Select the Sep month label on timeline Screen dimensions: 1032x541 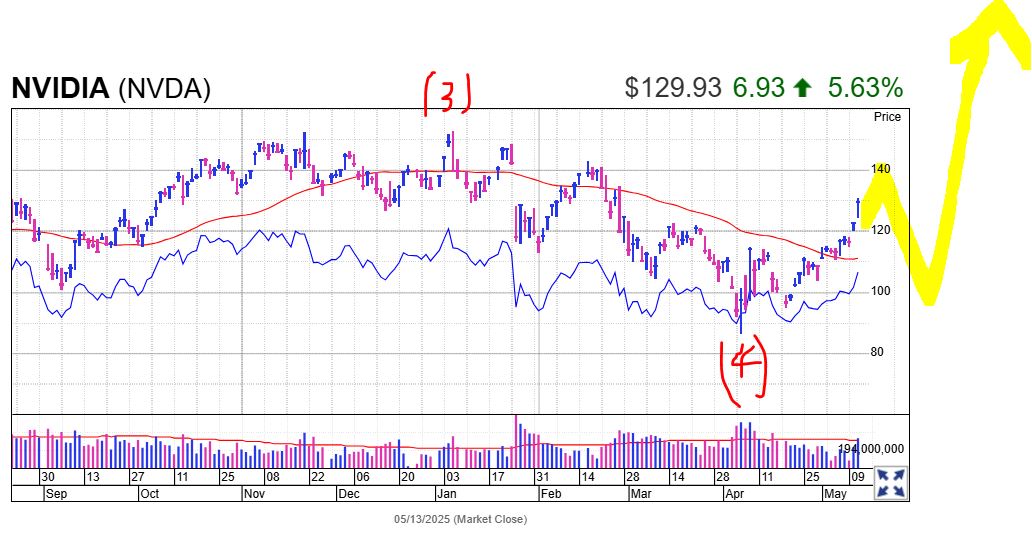[56, 494]
